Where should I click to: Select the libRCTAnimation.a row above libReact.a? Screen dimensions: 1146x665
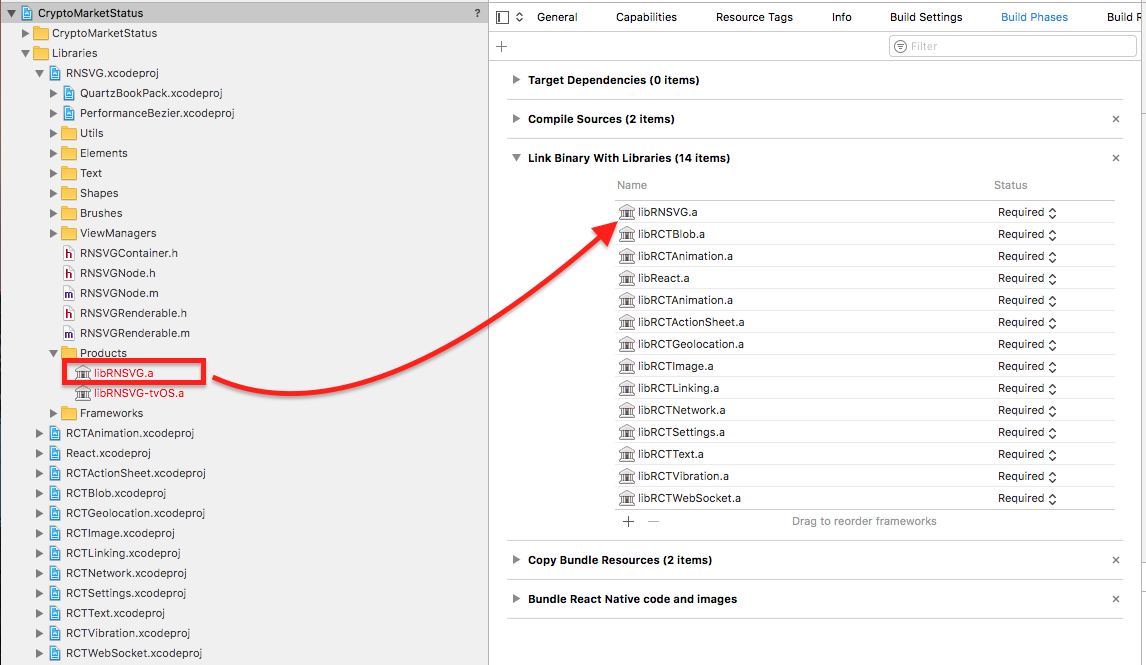click(x=865, y=256)
